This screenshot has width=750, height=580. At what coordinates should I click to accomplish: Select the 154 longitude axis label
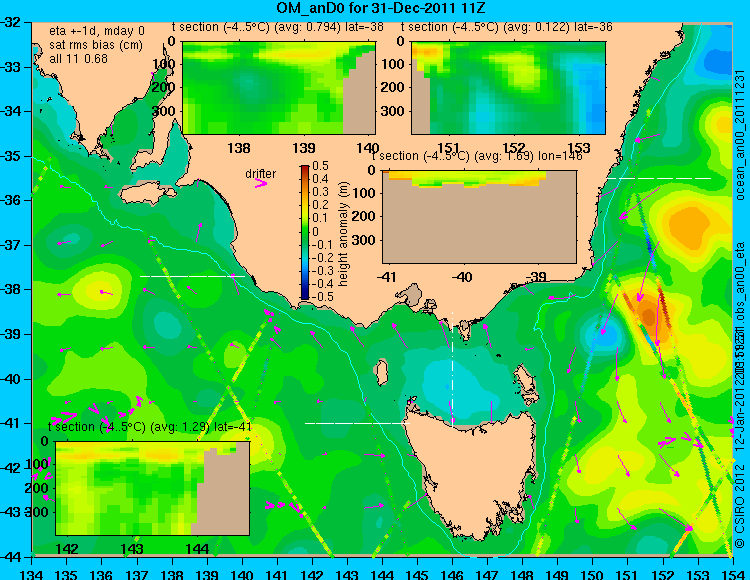[x=732, y=574]
